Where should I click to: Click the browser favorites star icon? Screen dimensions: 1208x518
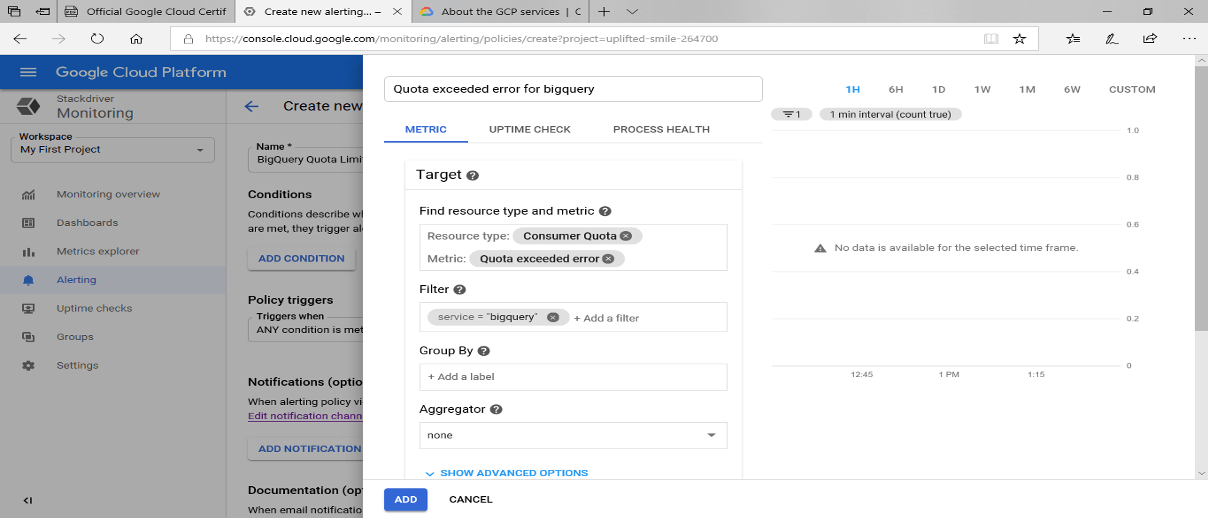tap(1019, 39)
